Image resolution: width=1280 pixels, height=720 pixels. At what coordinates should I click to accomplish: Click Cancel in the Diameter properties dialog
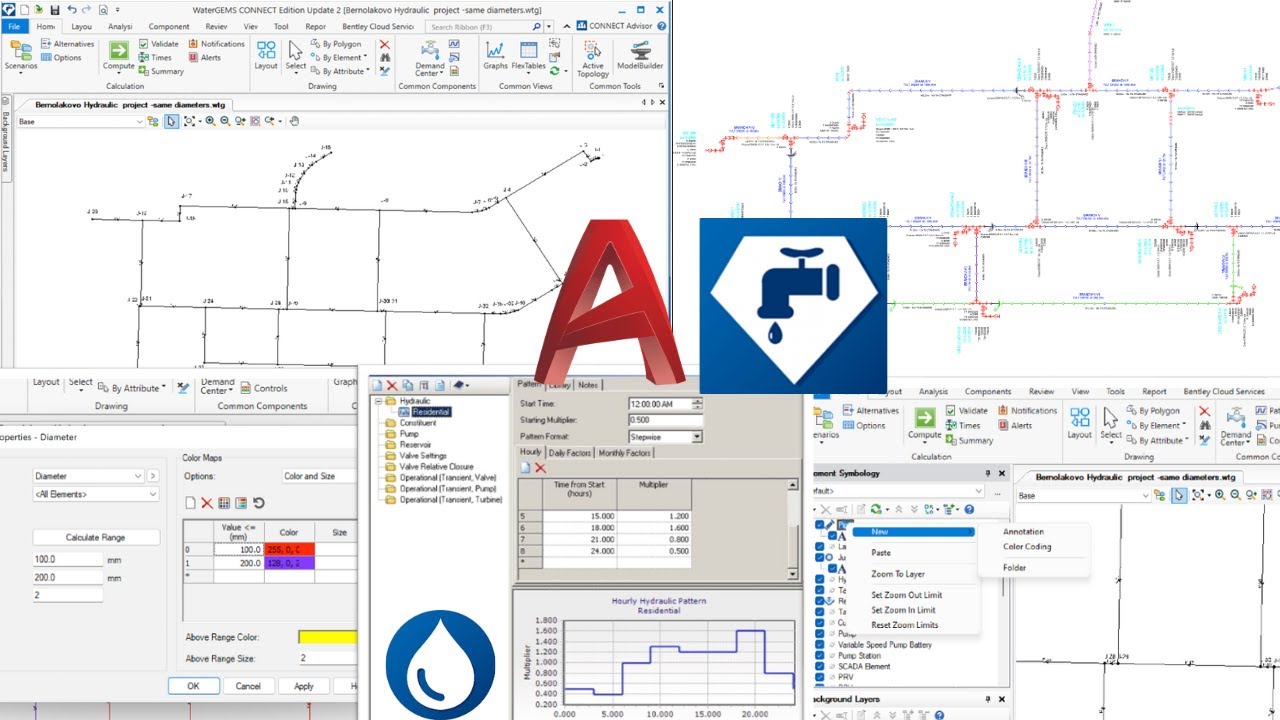point(248,686)
